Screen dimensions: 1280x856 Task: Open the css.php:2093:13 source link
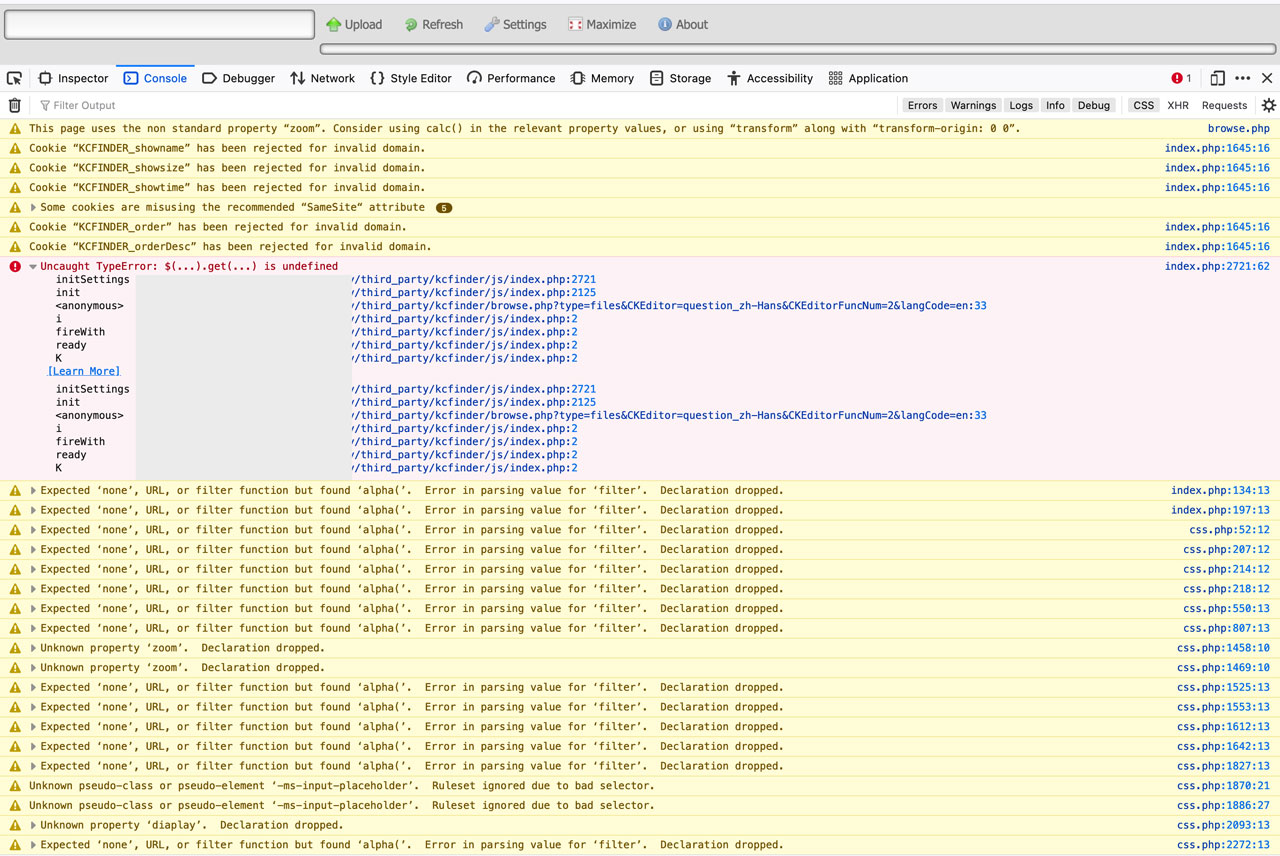[1223, 825]
